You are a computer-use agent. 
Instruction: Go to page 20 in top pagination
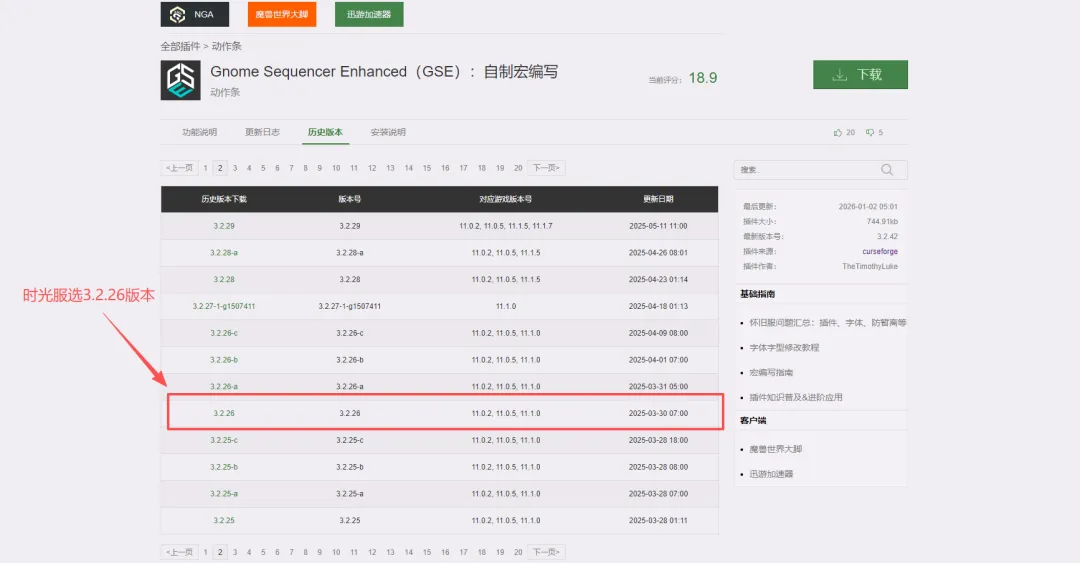pos(518,168)
